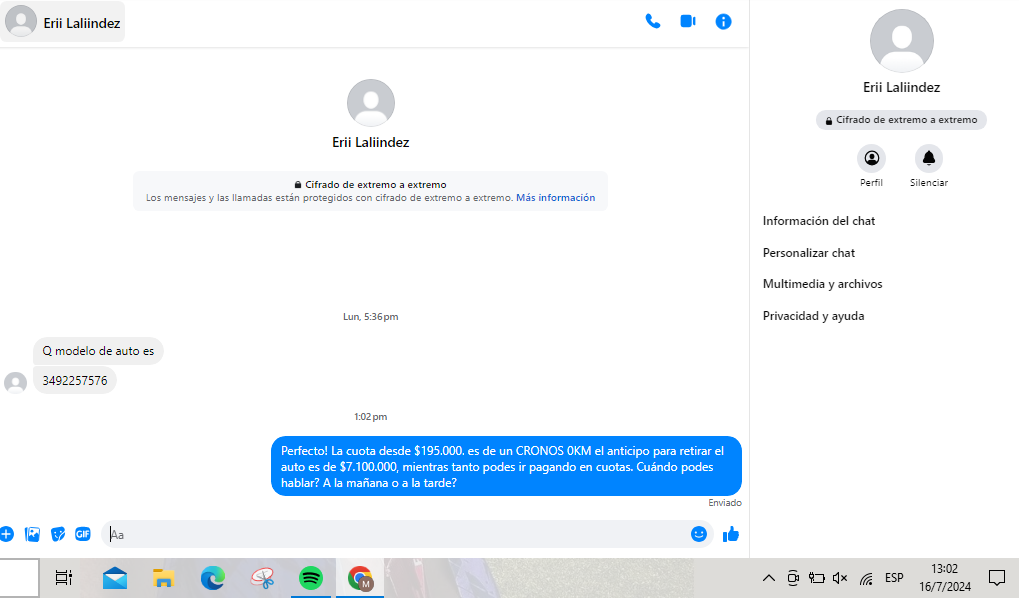Click the Cifrado de extremo a extremo badge
The height and width of the screenshot is (598, 1019).
click(901, 120)
